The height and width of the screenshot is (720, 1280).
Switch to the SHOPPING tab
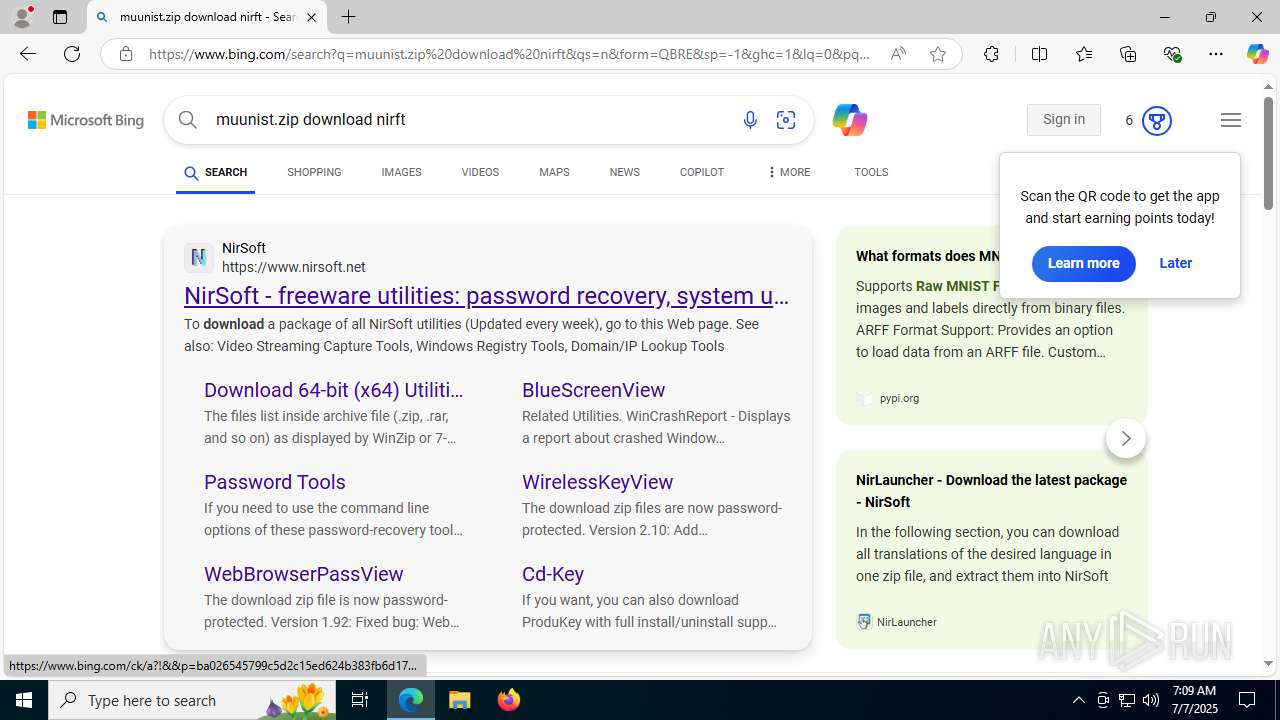[x=314, y=173]
